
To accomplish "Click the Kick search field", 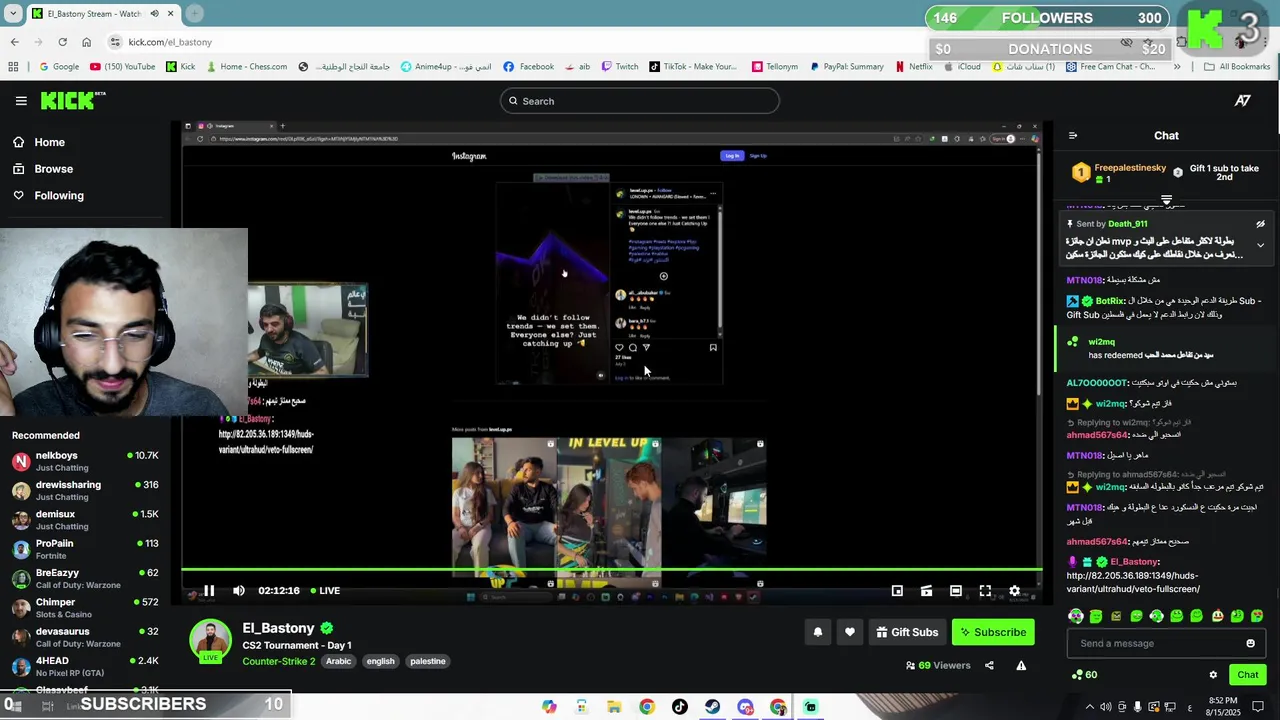I will pyautogui.click(x=639, y=101).
